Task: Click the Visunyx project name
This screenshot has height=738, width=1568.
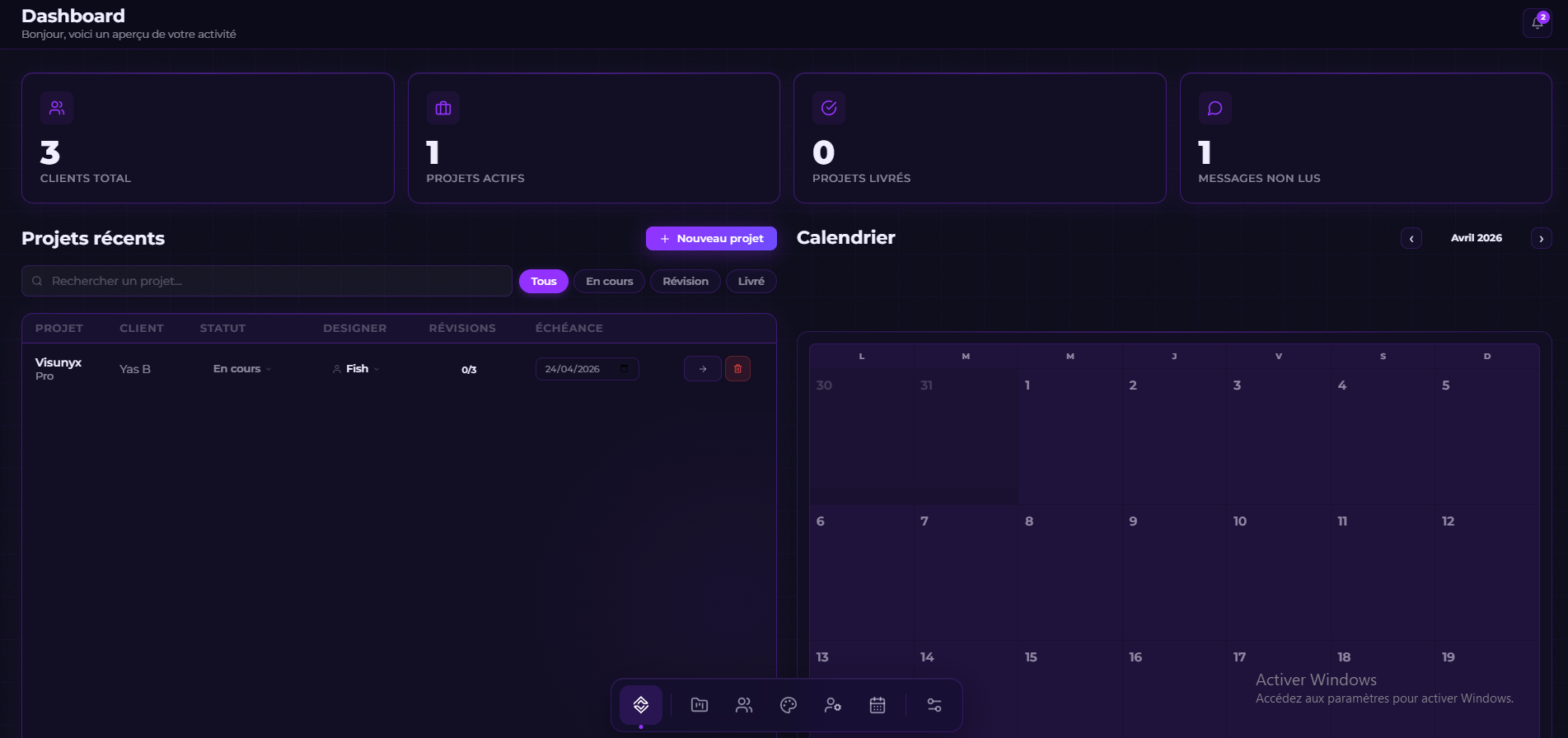Action: pyautogui.click(x=59, y=362)
